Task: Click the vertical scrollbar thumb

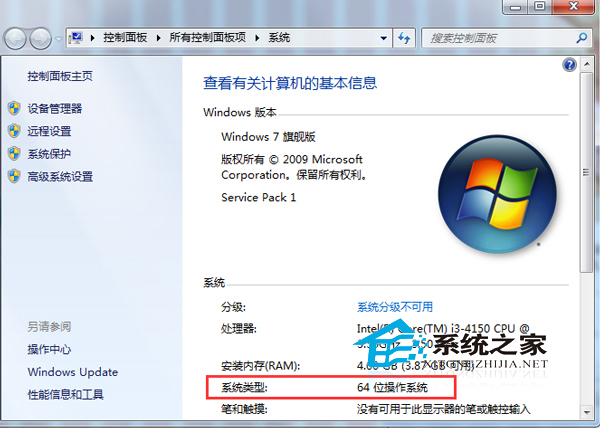Action: [x=587, y=172]
